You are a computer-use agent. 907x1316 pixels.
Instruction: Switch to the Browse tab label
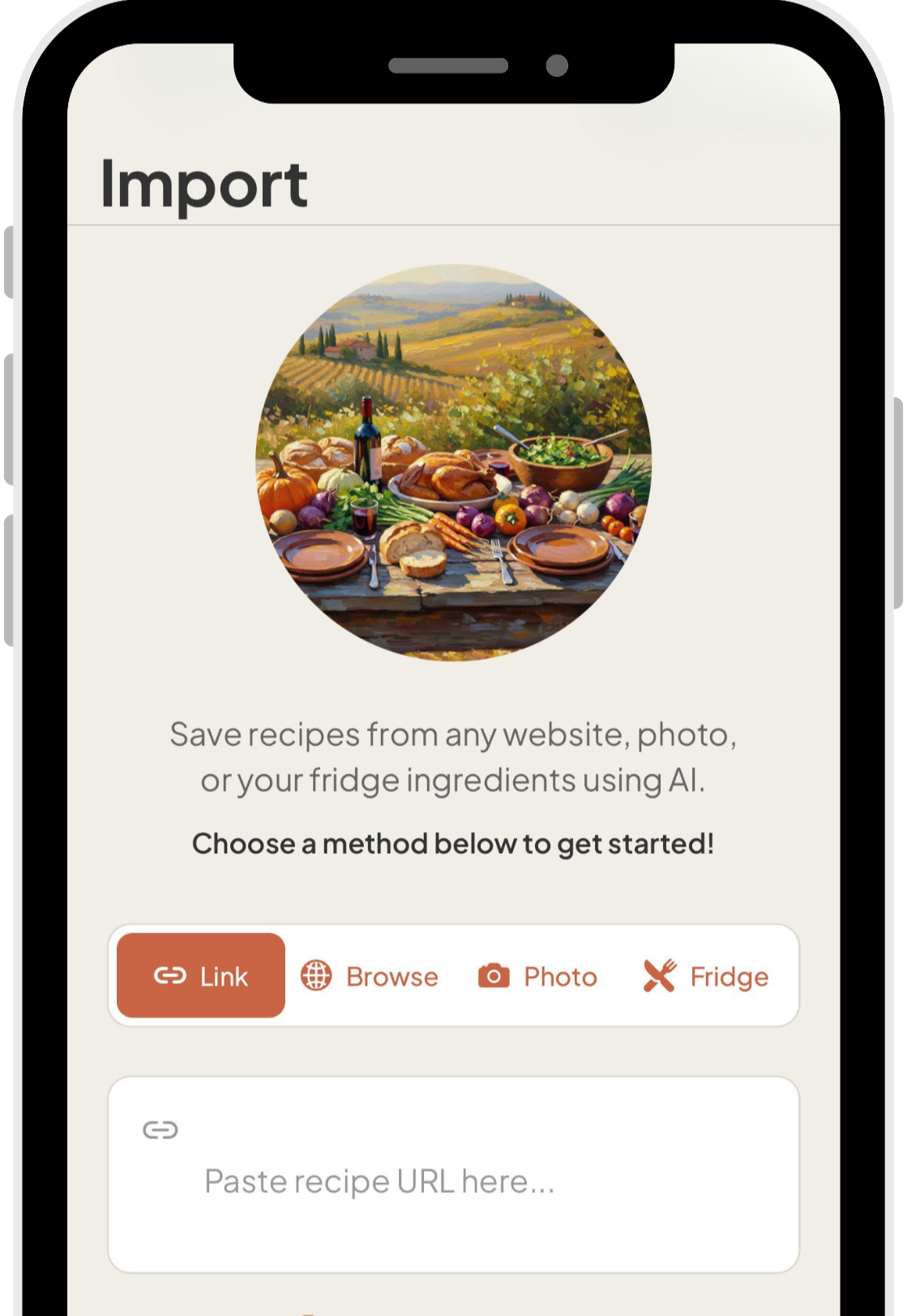[392, 977]
